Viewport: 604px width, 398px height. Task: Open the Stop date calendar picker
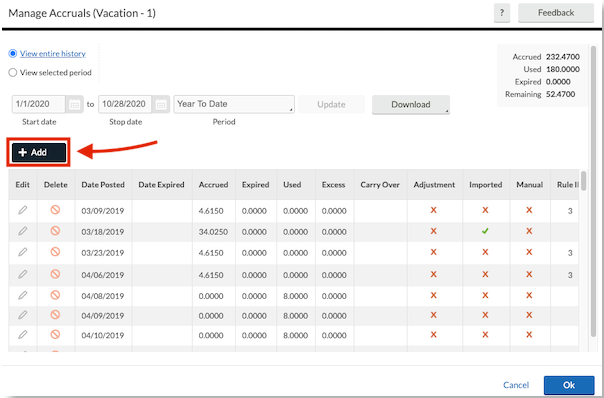pos(161,104)
